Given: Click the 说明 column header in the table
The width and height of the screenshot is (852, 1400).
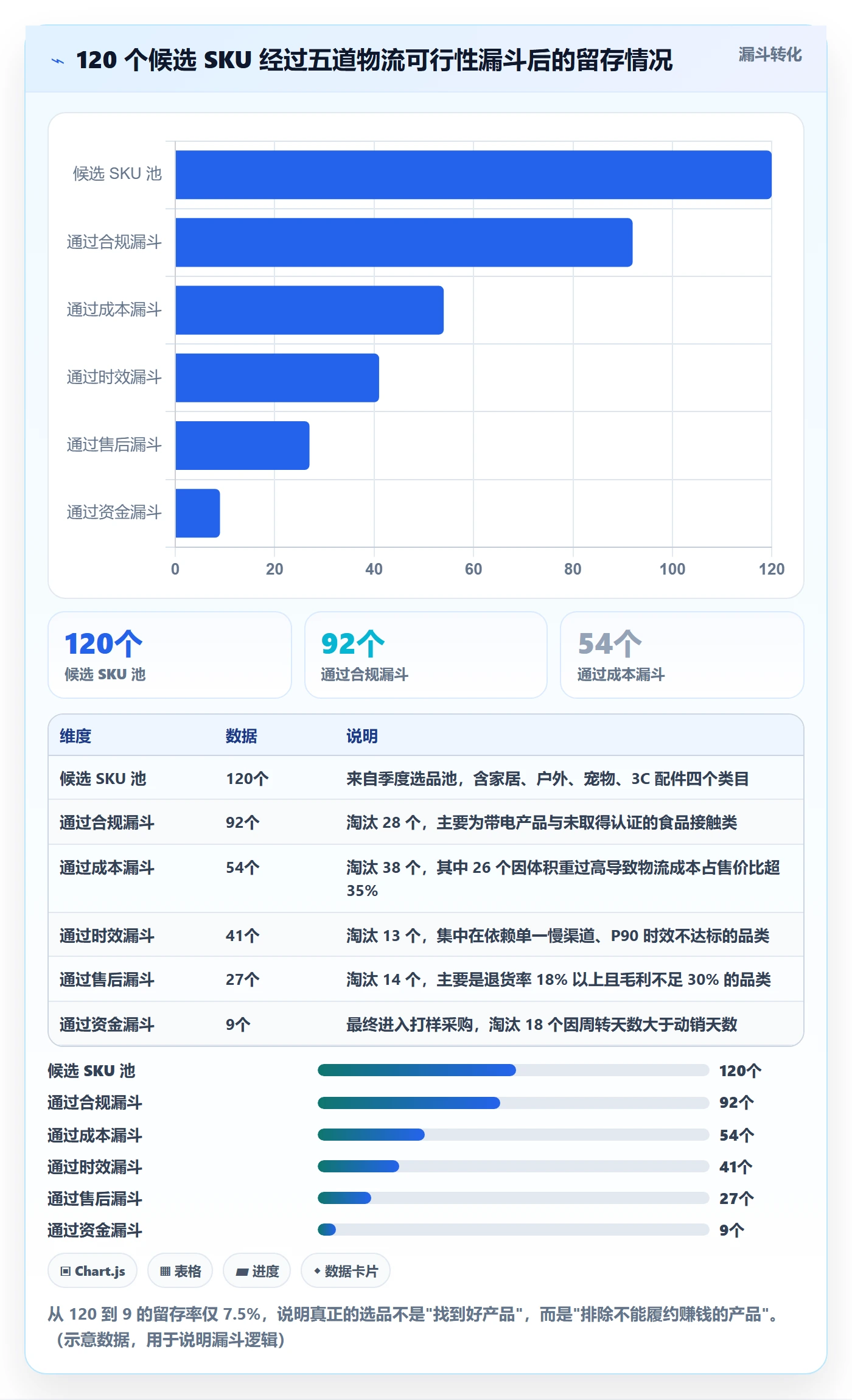Looking at the screenshot, I should click(362, 736).
